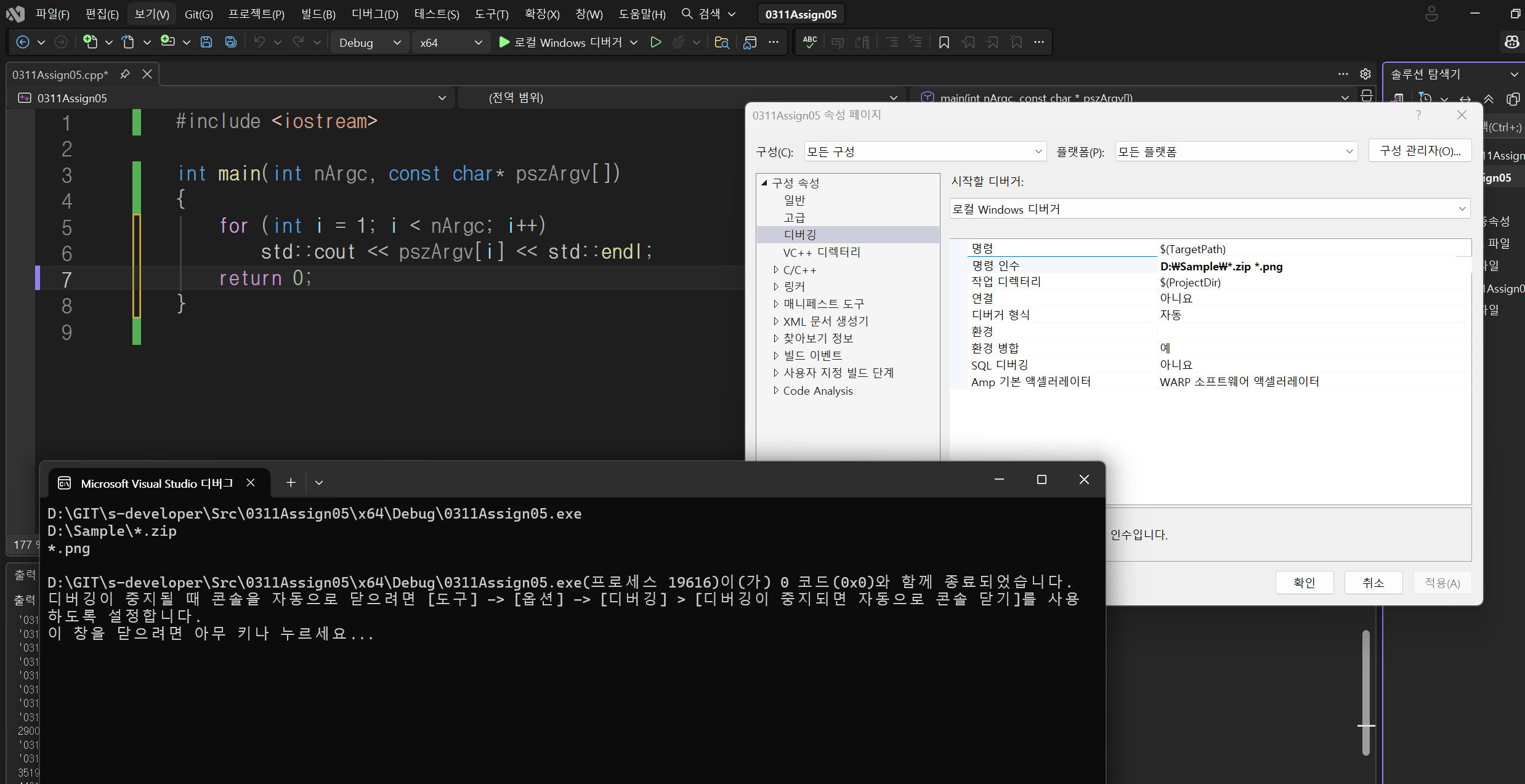1525x784 pixels.
Task: Open the Debug configuration dropdown
Action: coord(370,42)
